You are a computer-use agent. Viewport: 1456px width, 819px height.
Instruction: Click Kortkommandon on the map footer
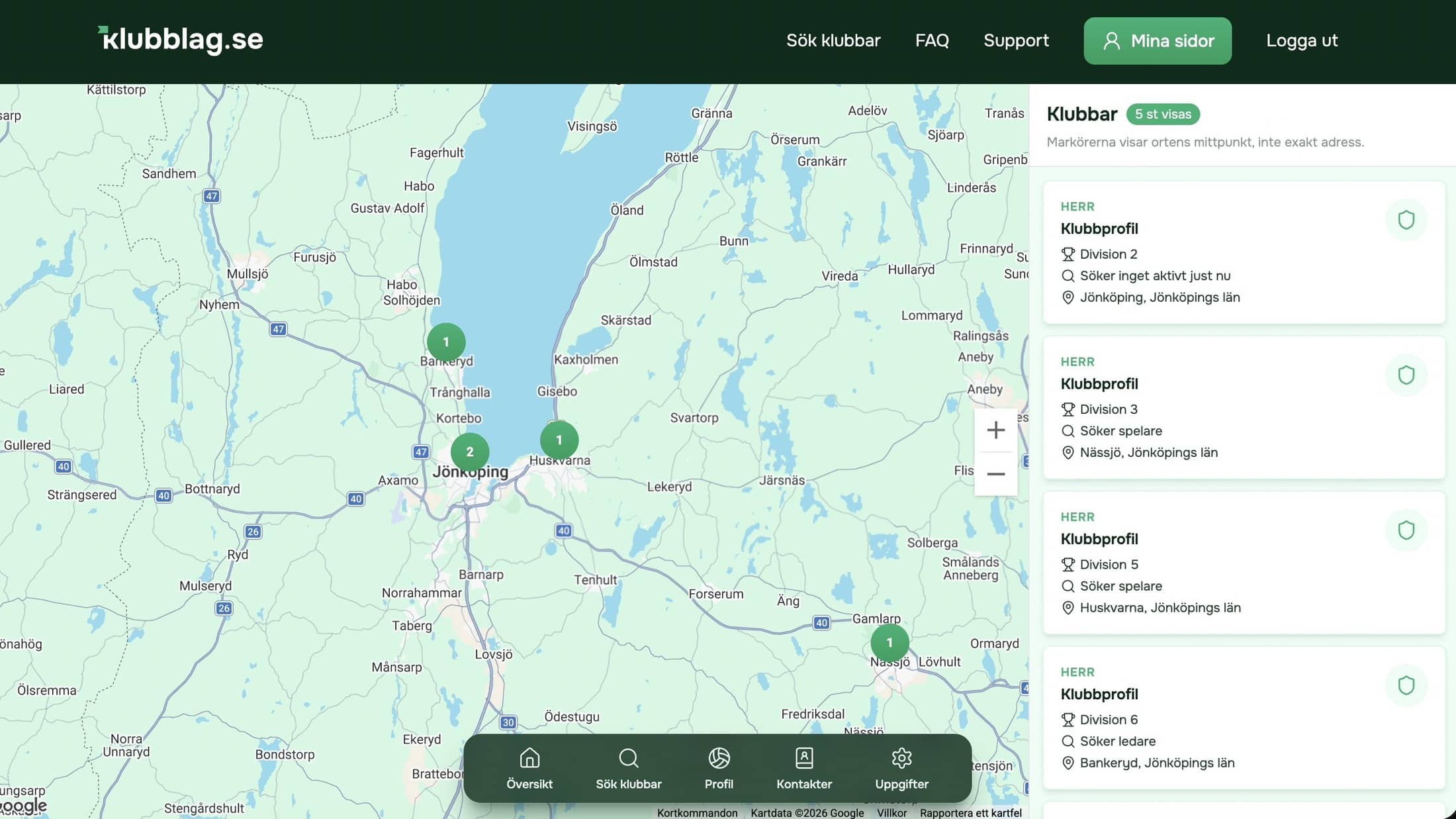tap(697, 812)
